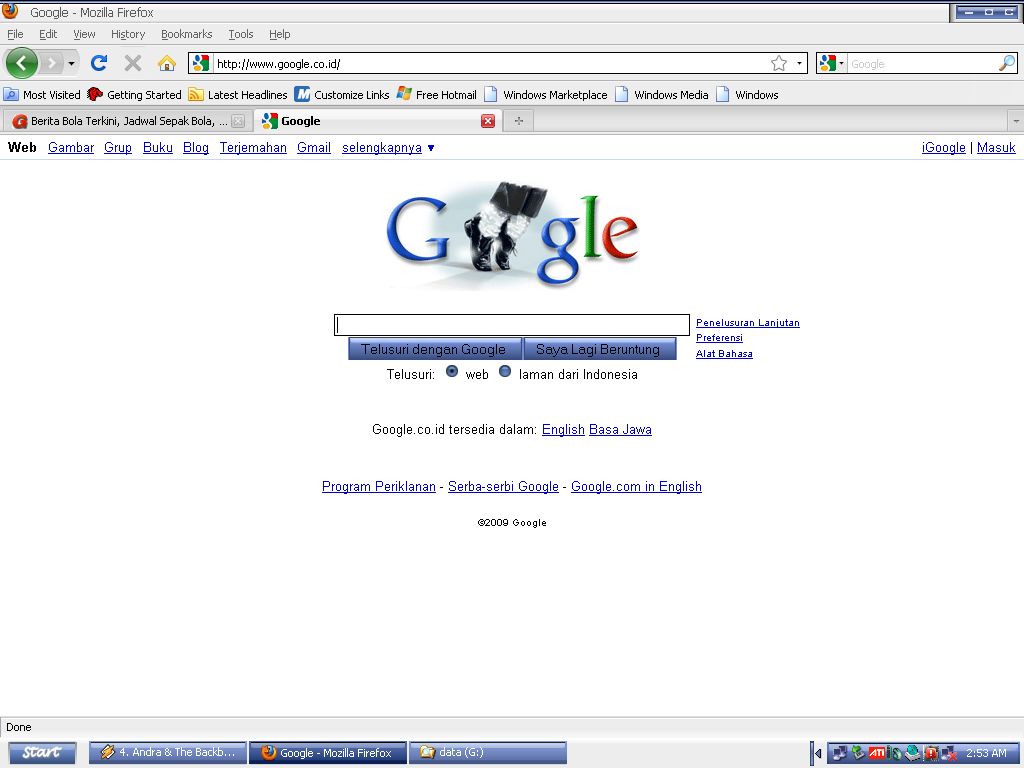Open the View menu
The height and width of the screenshot is (768, 1024).
[84, 34]
